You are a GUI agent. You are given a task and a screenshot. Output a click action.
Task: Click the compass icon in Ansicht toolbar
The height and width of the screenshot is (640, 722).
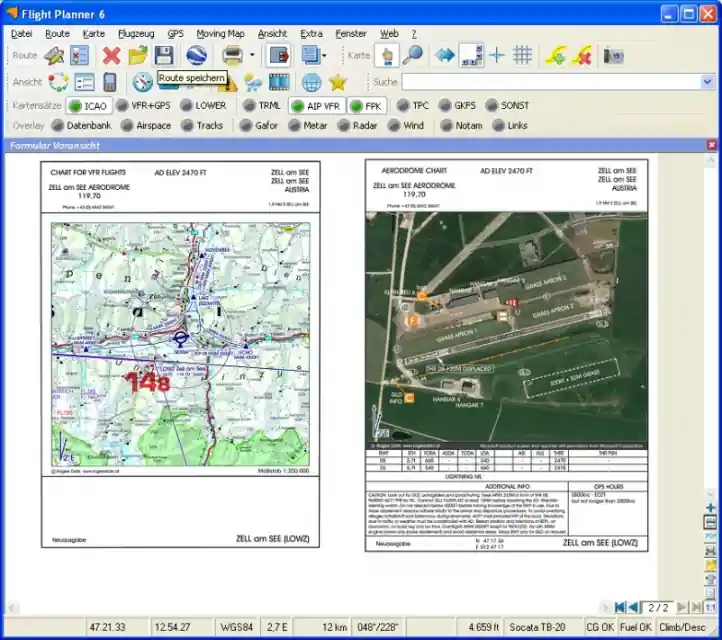click(142, 82)
